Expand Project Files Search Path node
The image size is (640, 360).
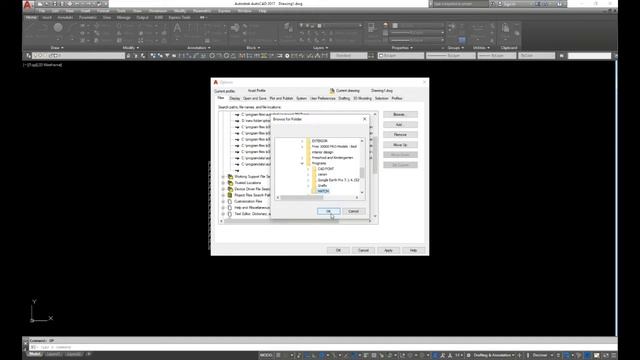[223, 195]
